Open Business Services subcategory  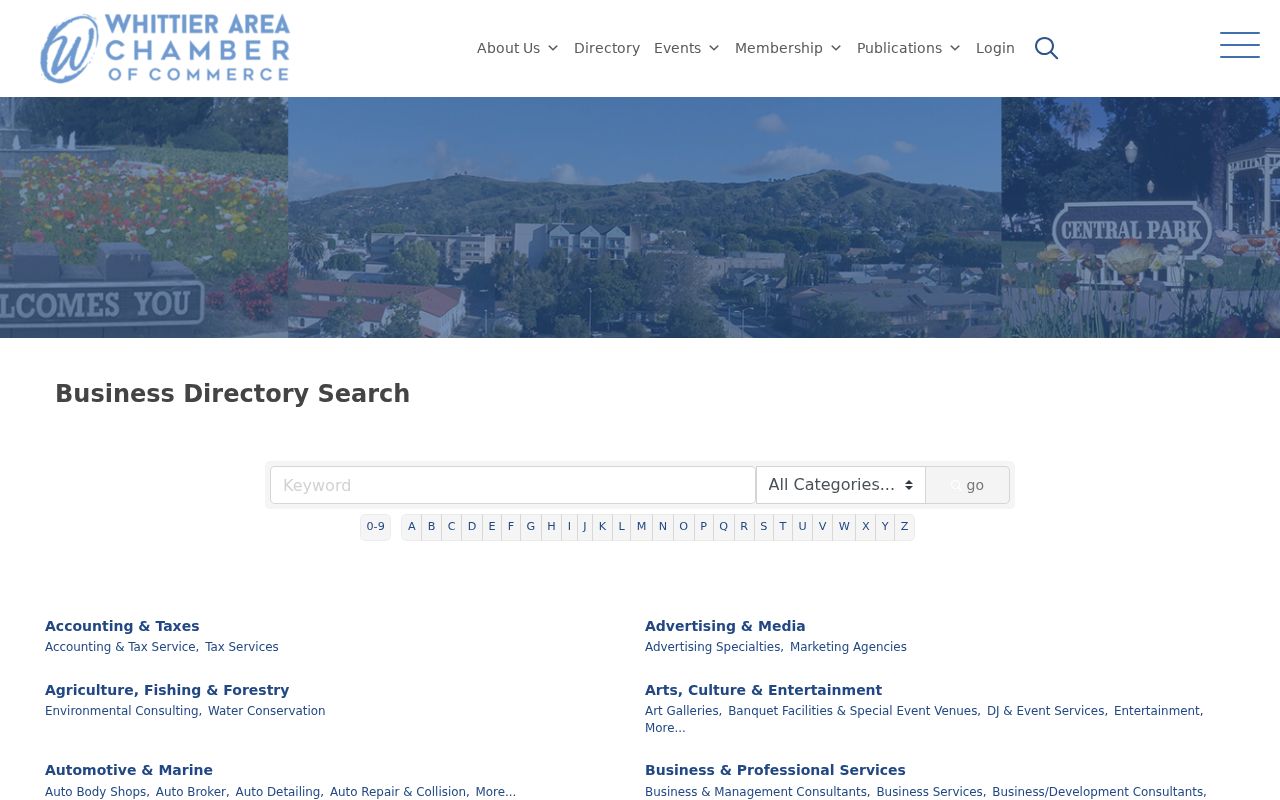(x=930, y=792)
